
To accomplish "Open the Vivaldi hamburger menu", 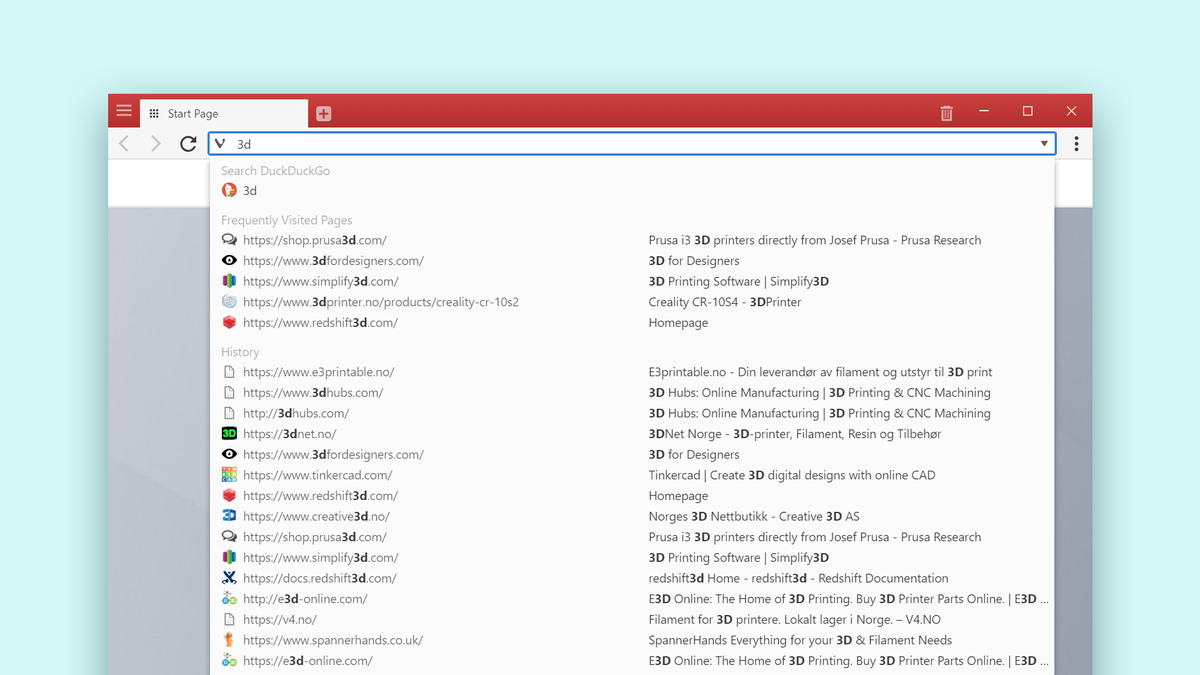I will click(123, 111).
